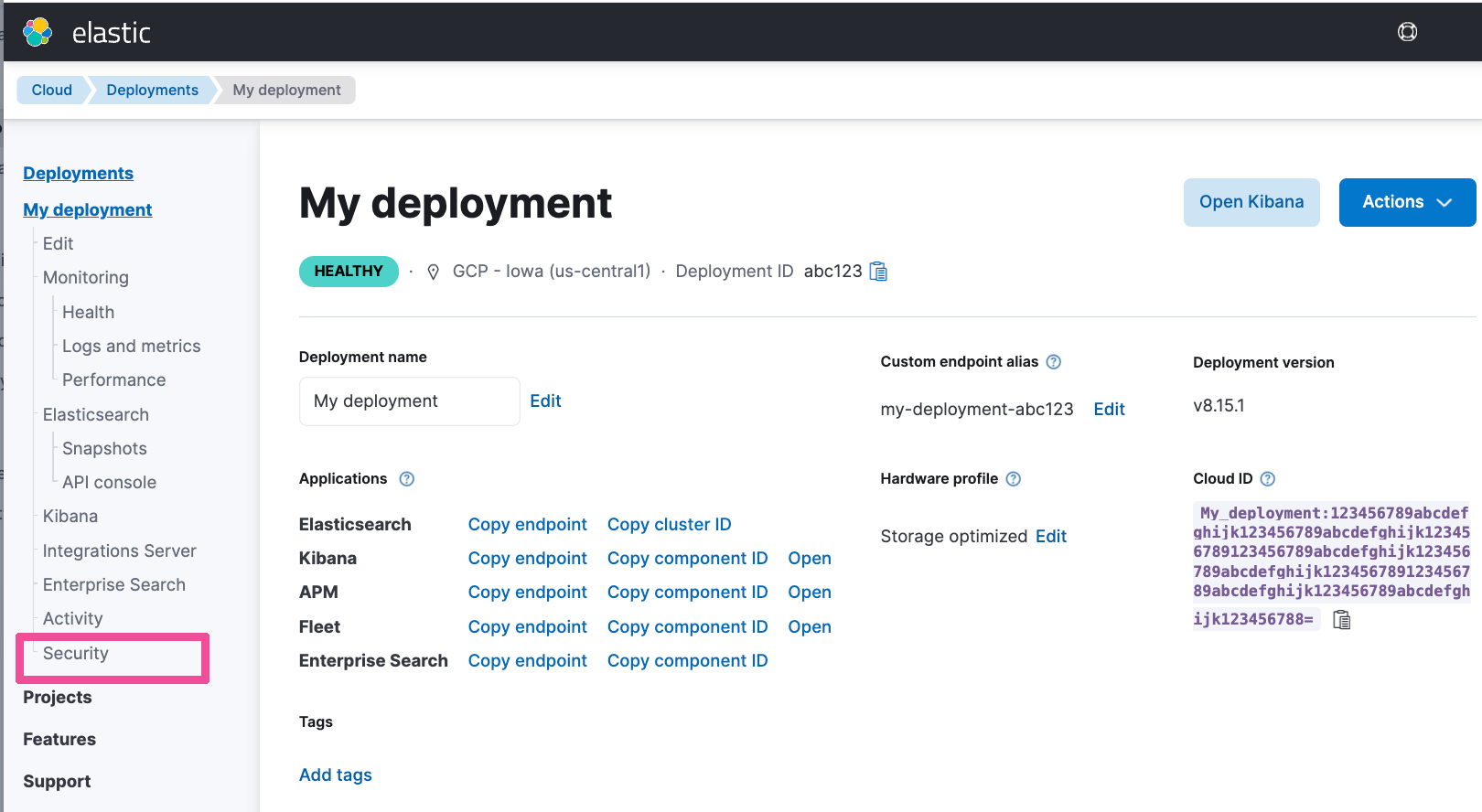Open the Kibana application
1482x812 pixels.
tap(810, 559)
